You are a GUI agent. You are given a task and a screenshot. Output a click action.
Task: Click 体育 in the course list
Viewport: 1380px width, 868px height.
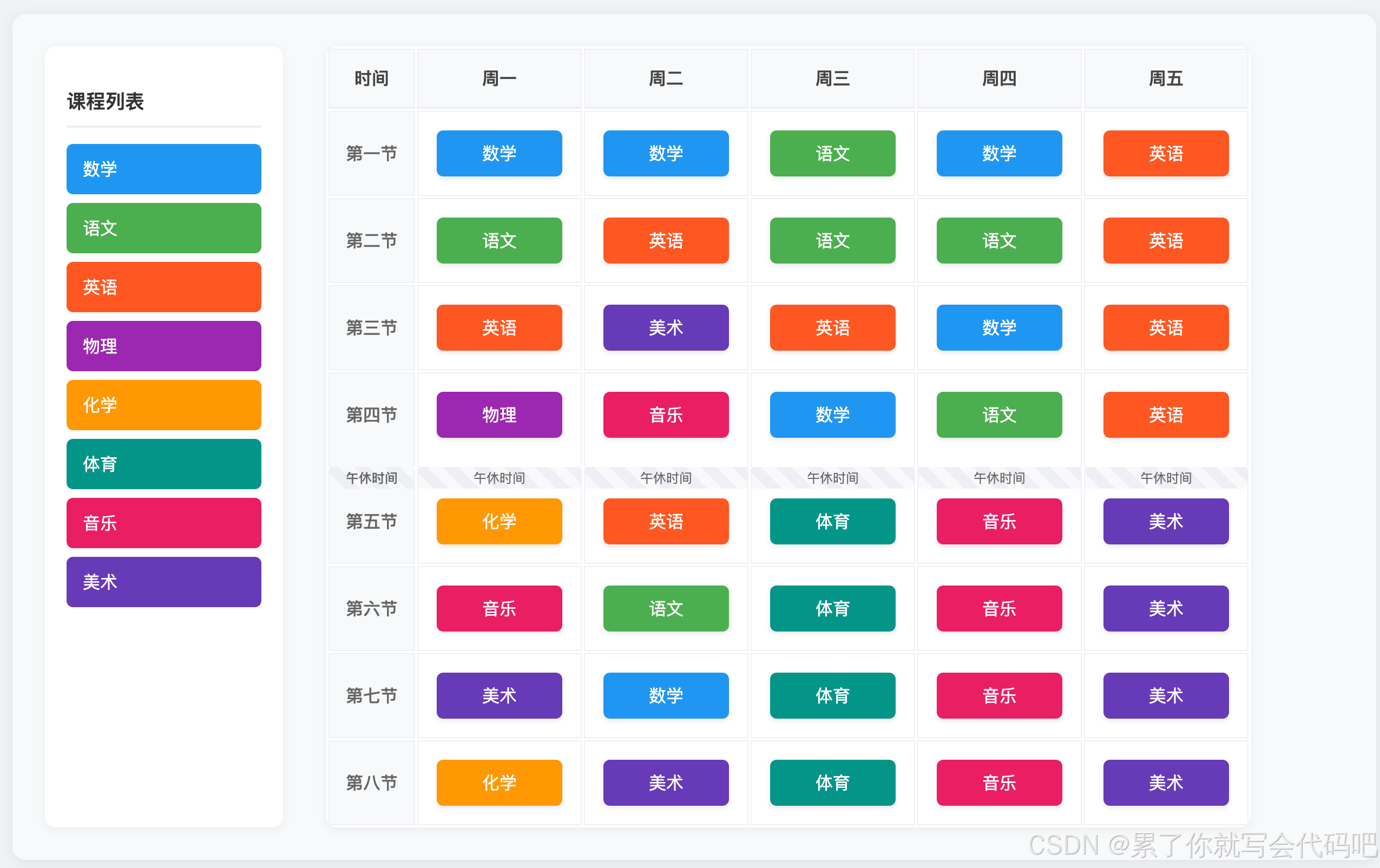(x=163, y=464)
